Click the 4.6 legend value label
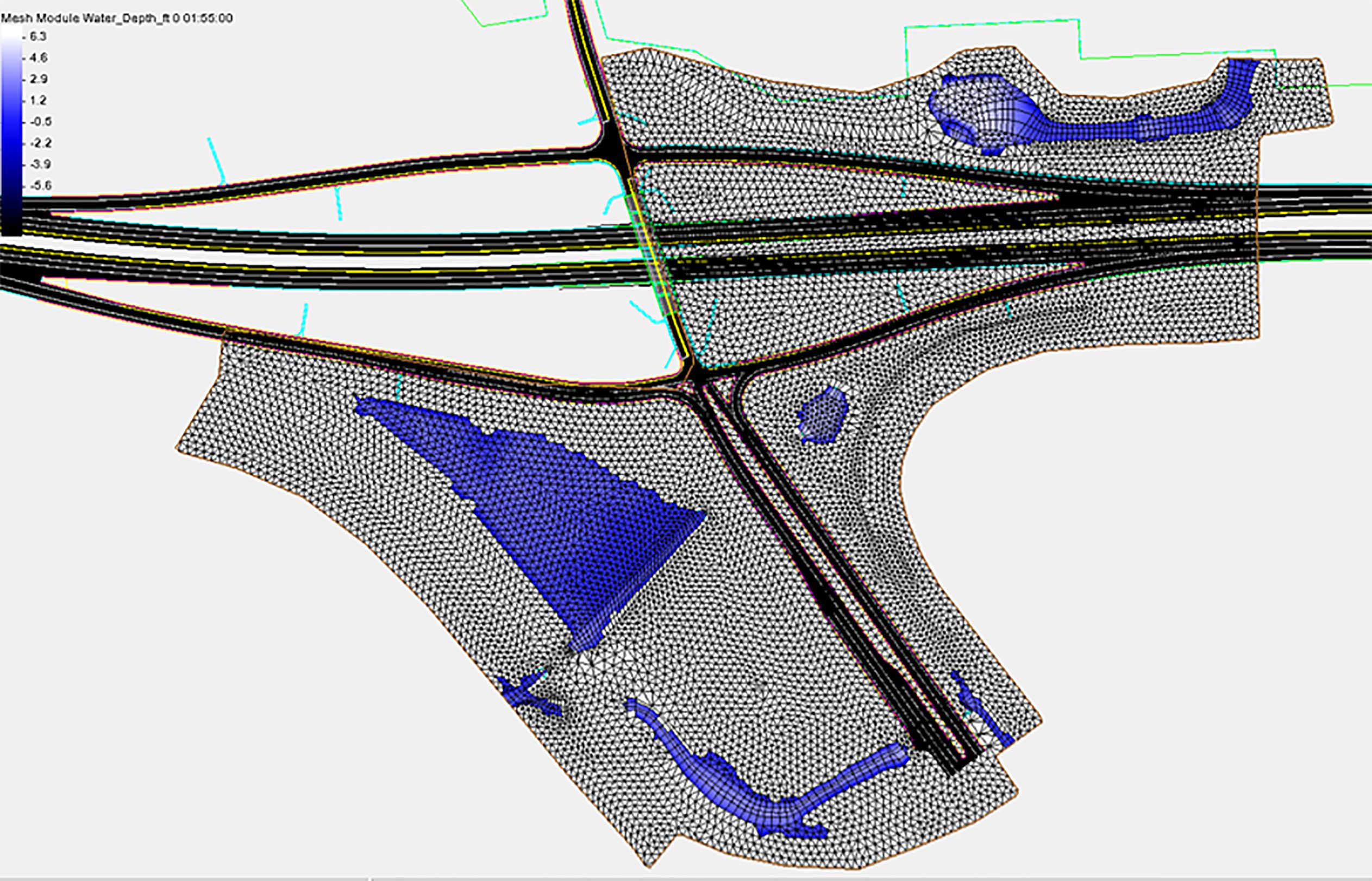The image size is (1372, 881). 39,58
